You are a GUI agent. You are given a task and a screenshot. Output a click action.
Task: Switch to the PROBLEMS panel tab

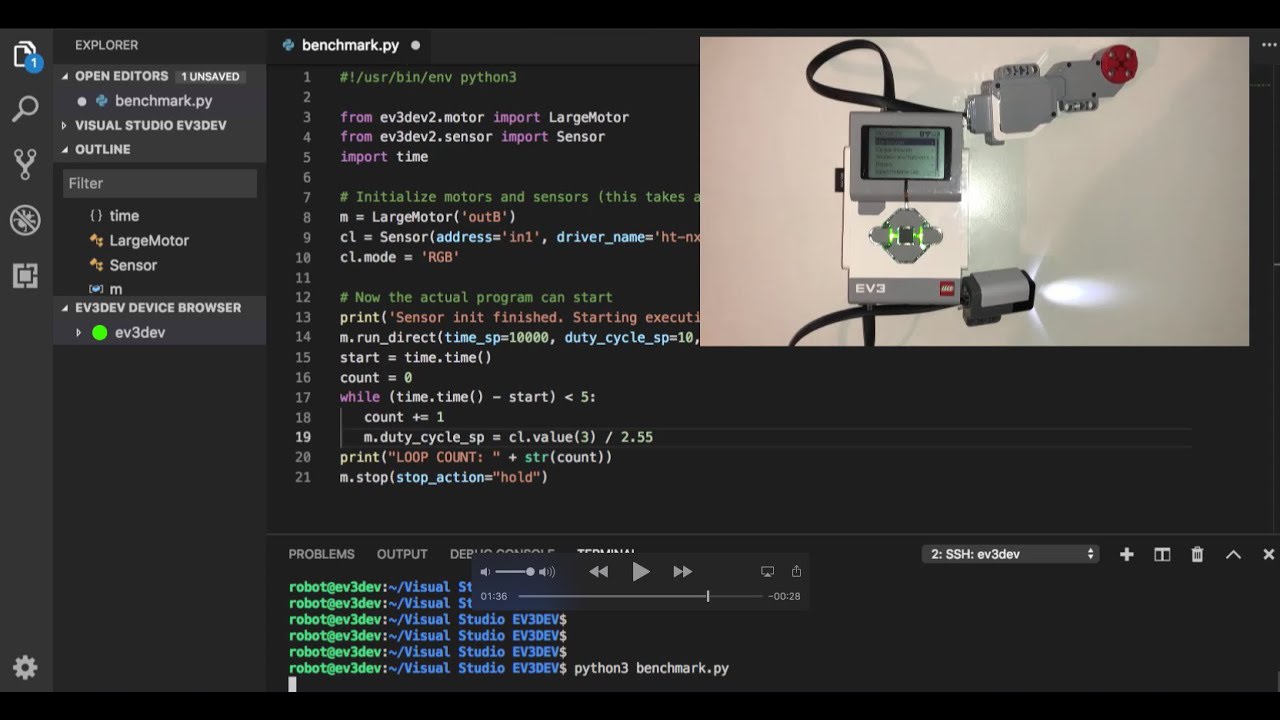(321, 554)
